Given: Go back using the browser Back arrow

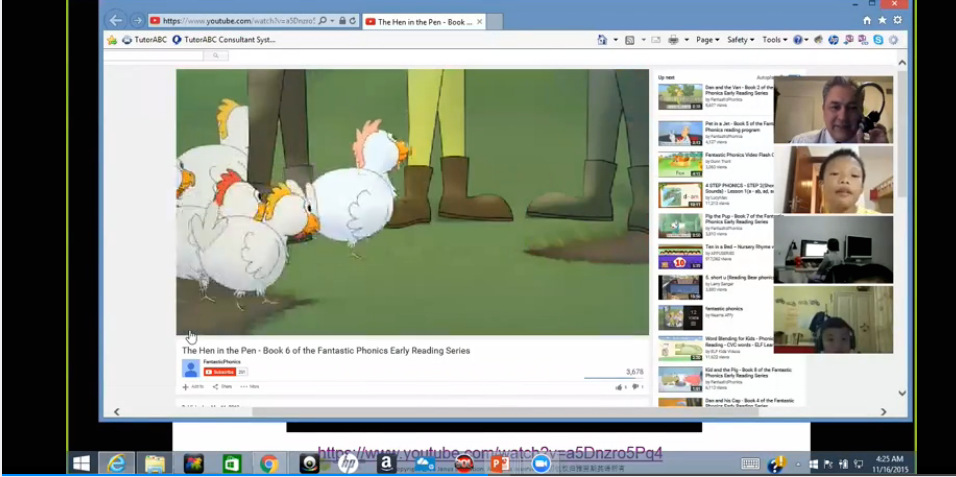Looking at the screenshot, I should [x=116, y=20].
